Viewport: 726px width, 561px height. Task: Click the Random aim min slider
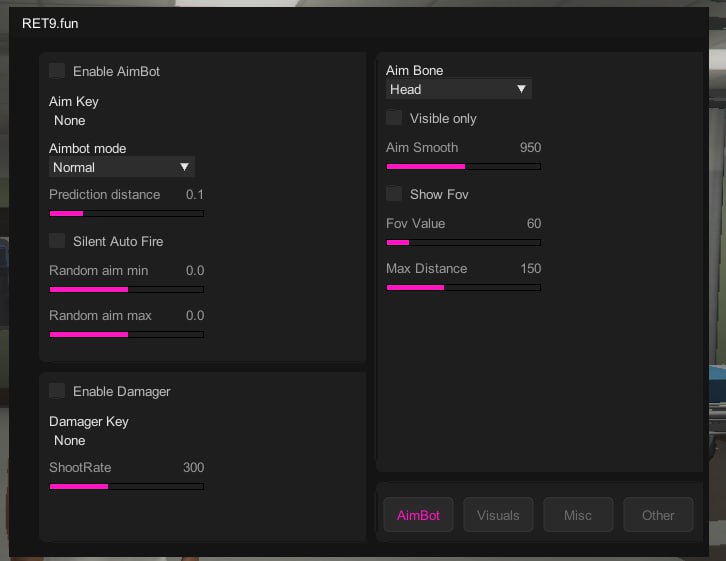(126, 290)
